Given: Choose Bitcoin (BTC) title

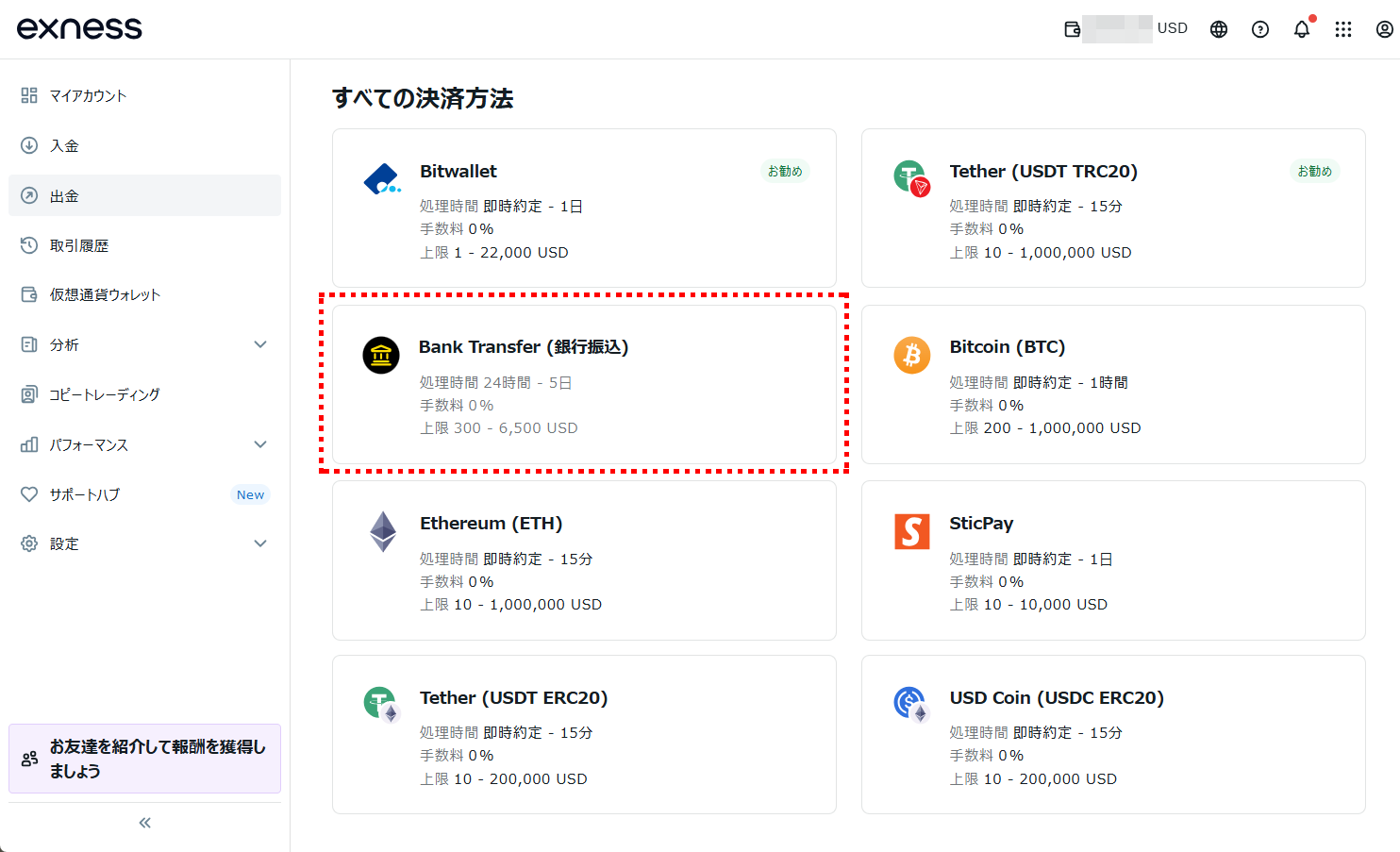Looking at the screenshot, I should (1008, 347).
